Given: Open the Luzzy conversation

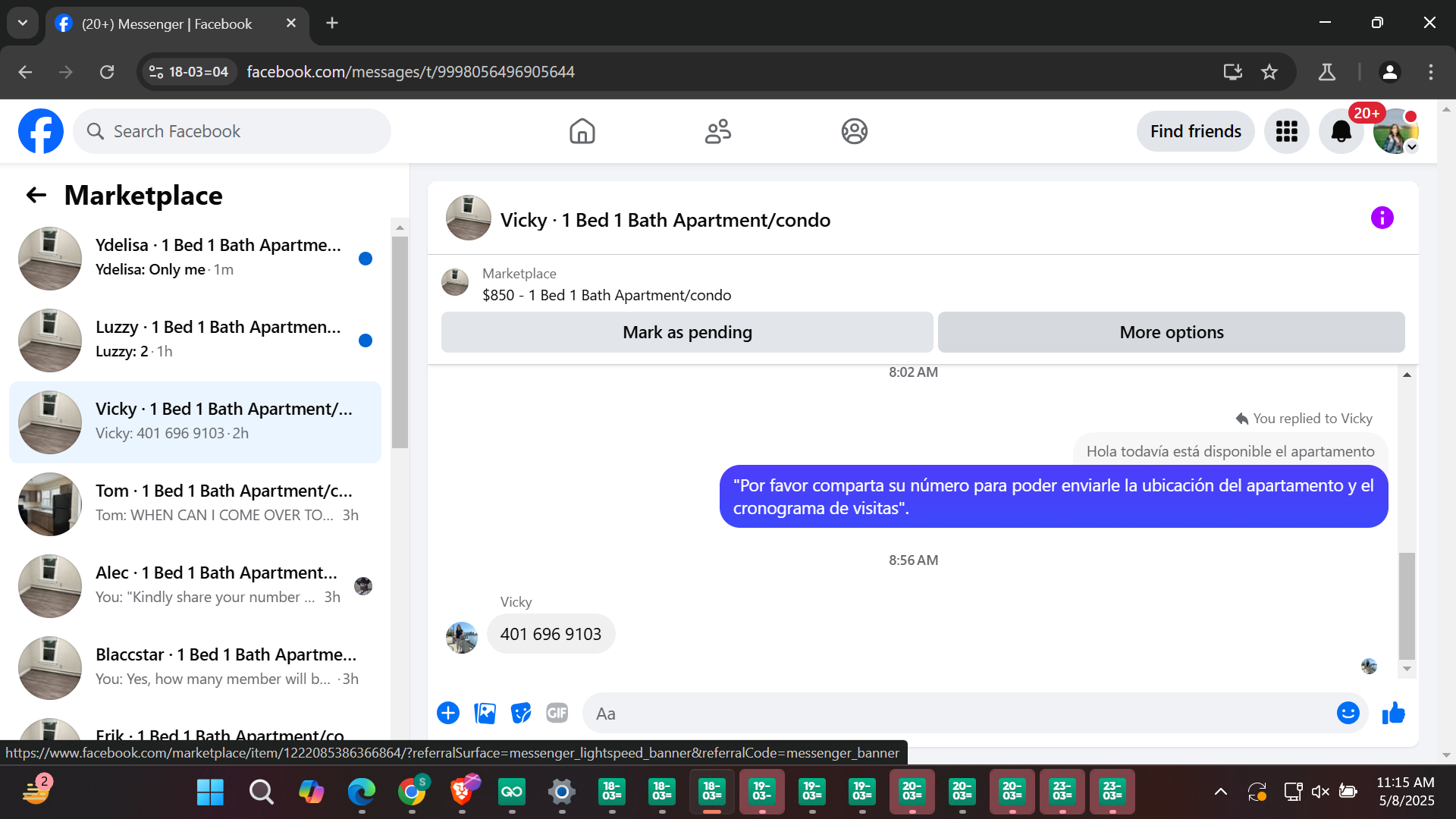Looking at the screenshot, I should click(195, 340).
